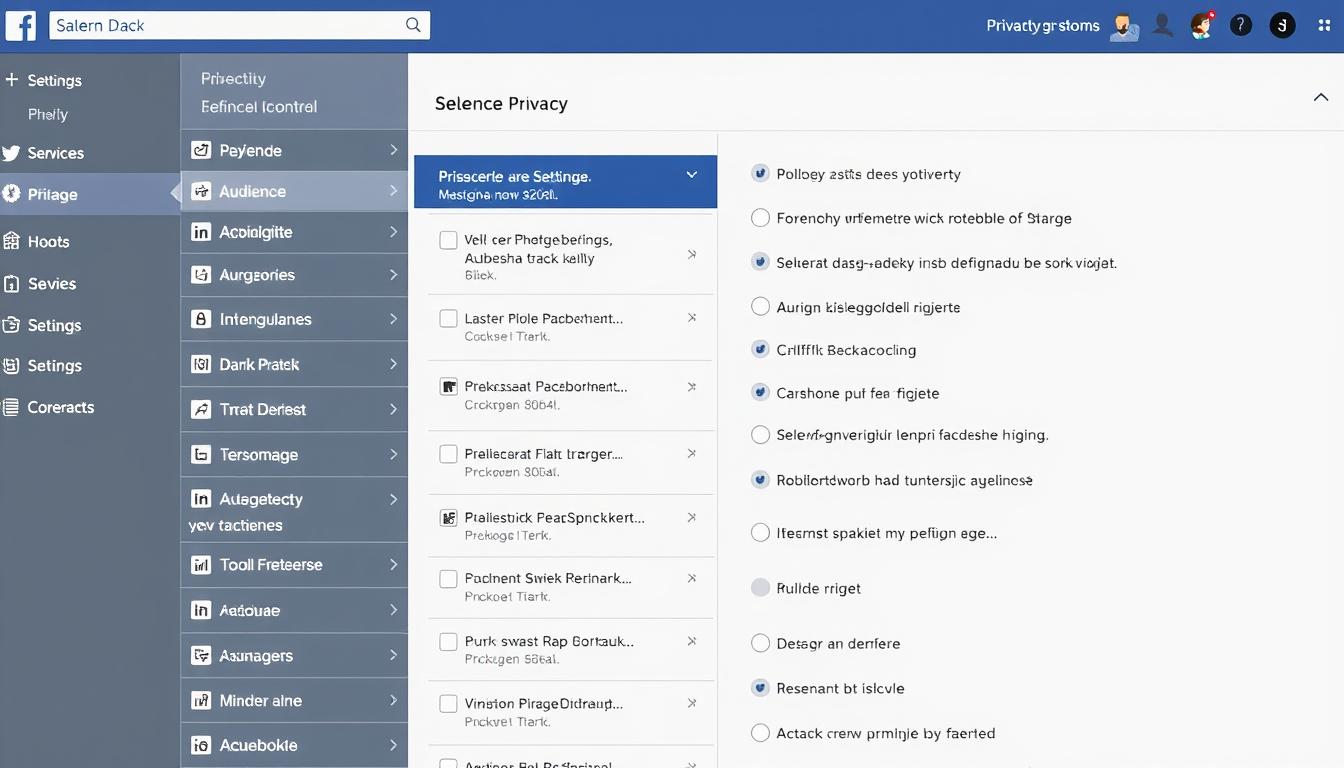
Task: Click the icon next to Peyende
Action: [201, 150]
